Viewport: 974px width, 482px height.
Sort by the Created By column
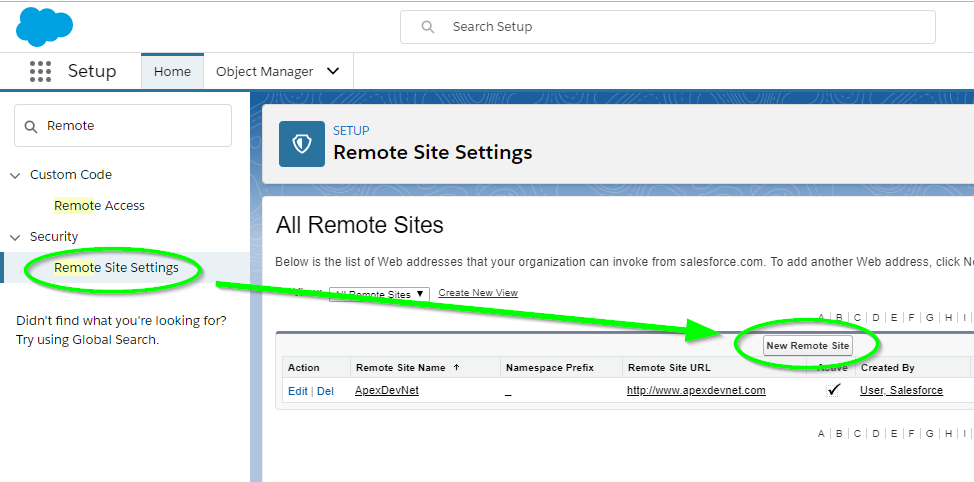click(887, 368)
